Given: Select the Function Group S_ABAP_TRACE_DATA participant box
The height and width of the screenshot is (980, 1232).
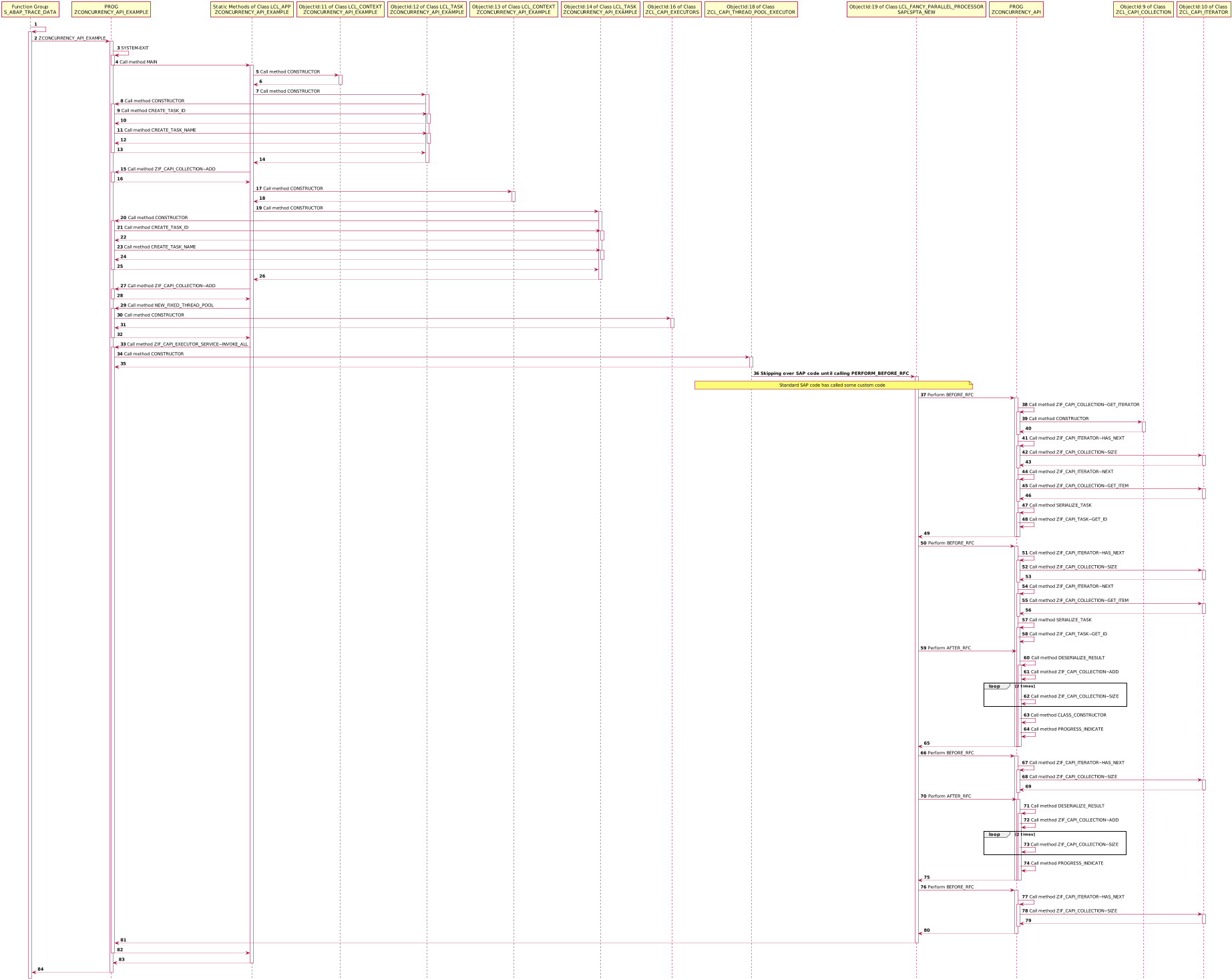Looking at the screenshot, I should tap(30, 9).
